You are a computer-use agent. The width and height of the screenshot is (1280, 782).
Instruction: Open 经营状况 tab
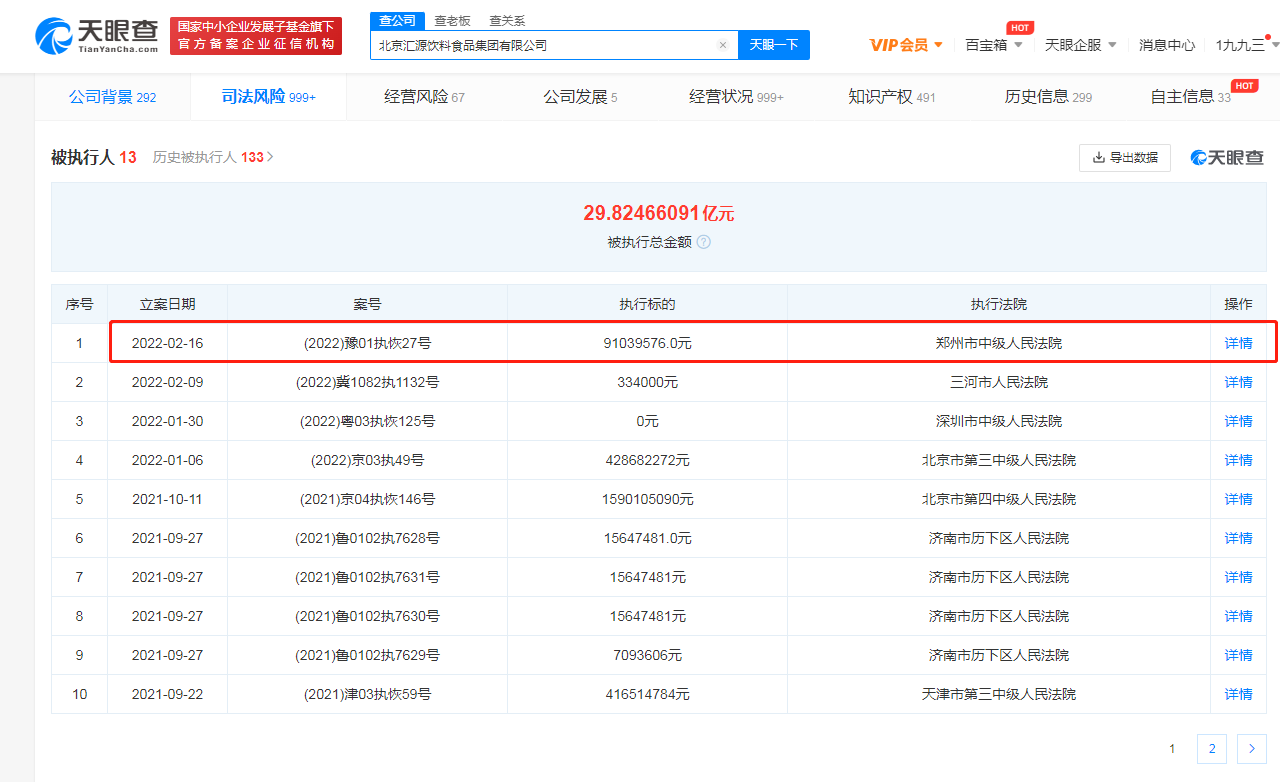point(736,97)
